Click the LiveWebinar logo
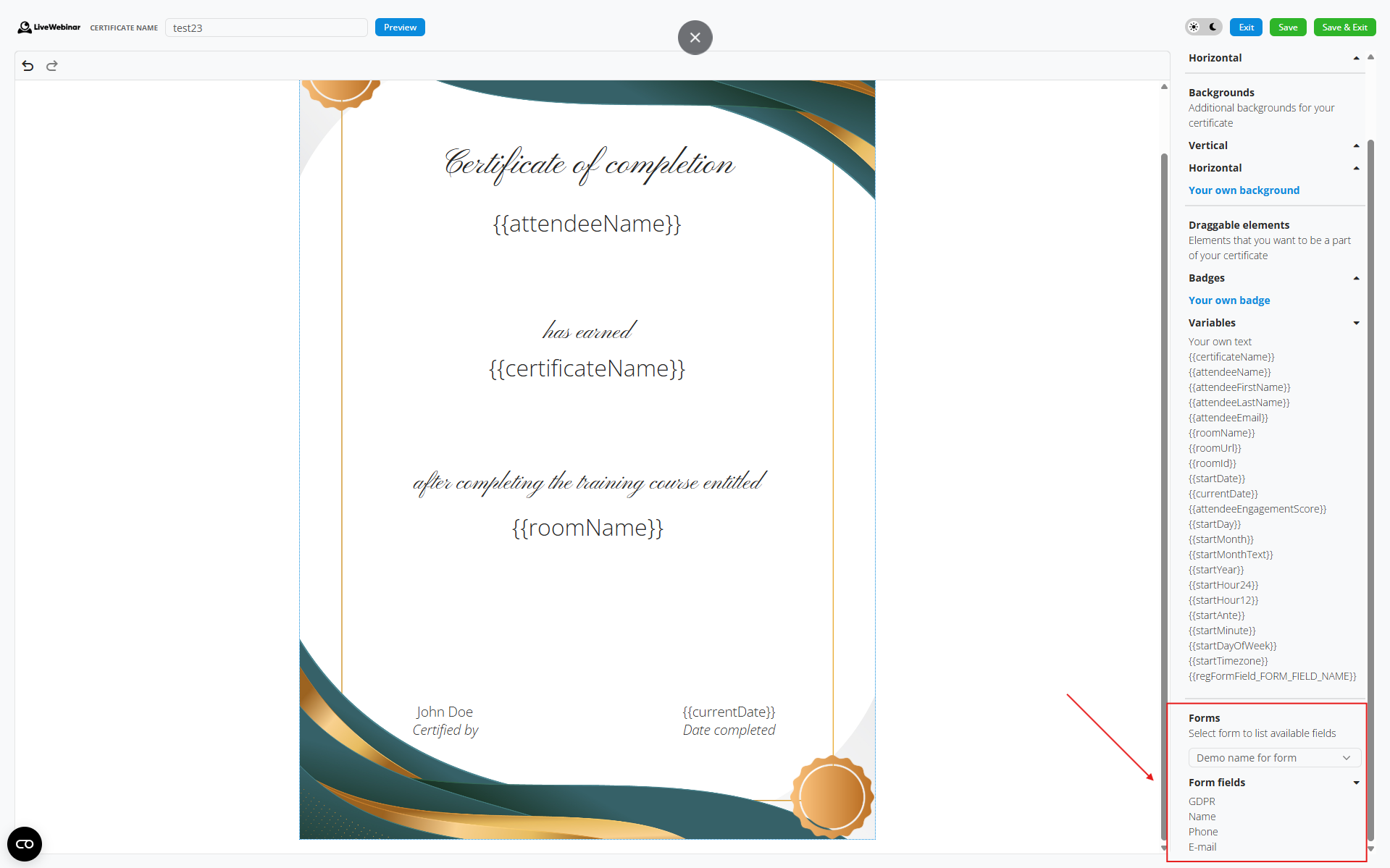This screenshot has width=1390, height=868. point(49,28)
